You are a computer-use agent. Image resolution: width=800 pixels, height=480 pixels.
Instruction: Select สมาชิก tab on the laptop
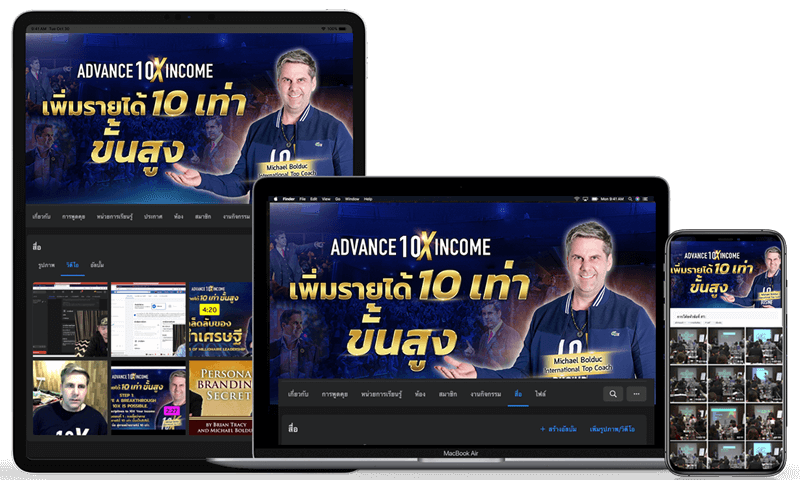(447, 394)
